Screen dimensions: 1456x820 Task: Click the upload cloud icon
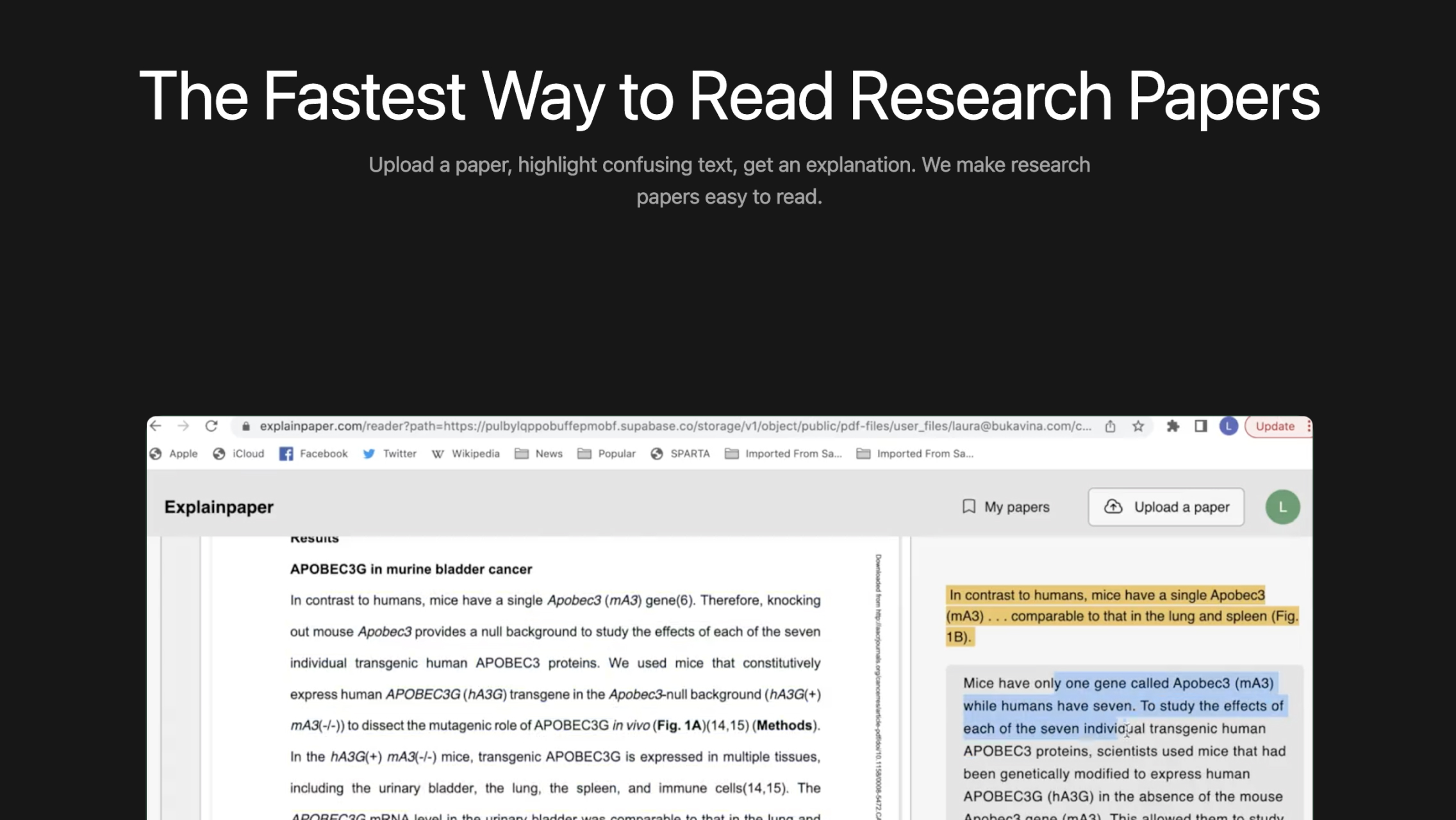(1113, 507)
